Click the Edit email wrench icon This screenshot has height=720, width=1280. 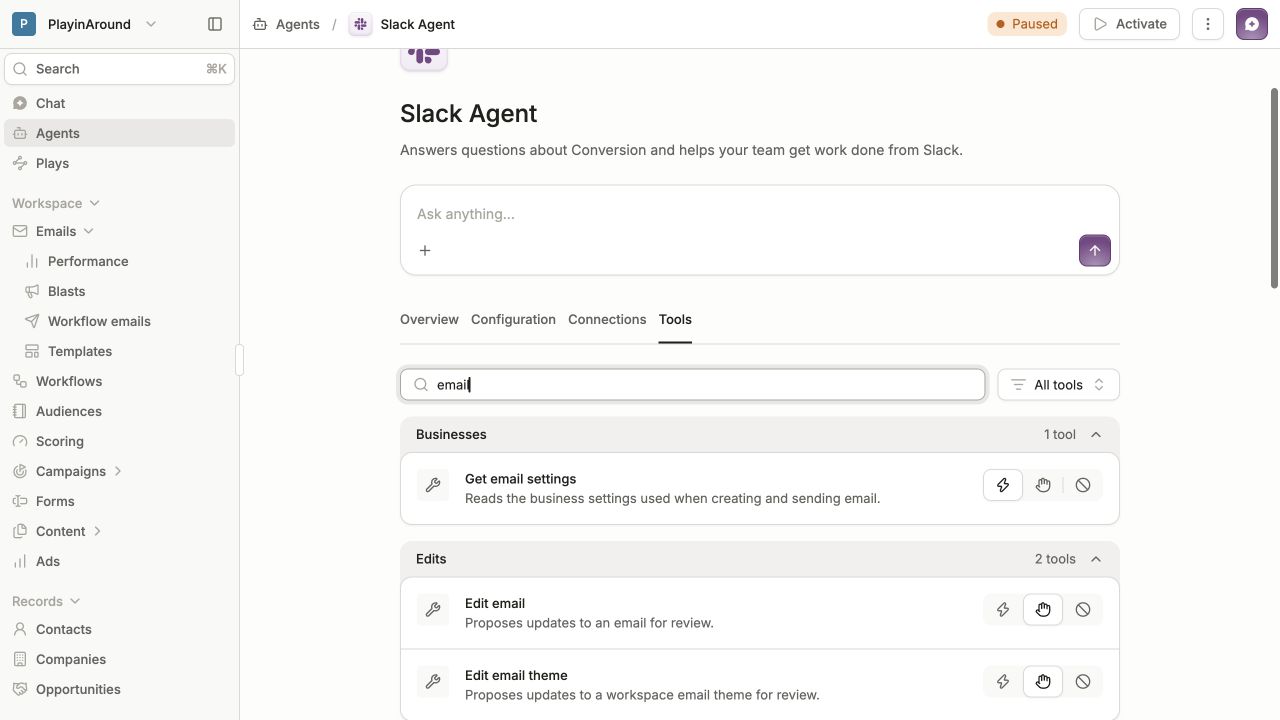[433, 609]
